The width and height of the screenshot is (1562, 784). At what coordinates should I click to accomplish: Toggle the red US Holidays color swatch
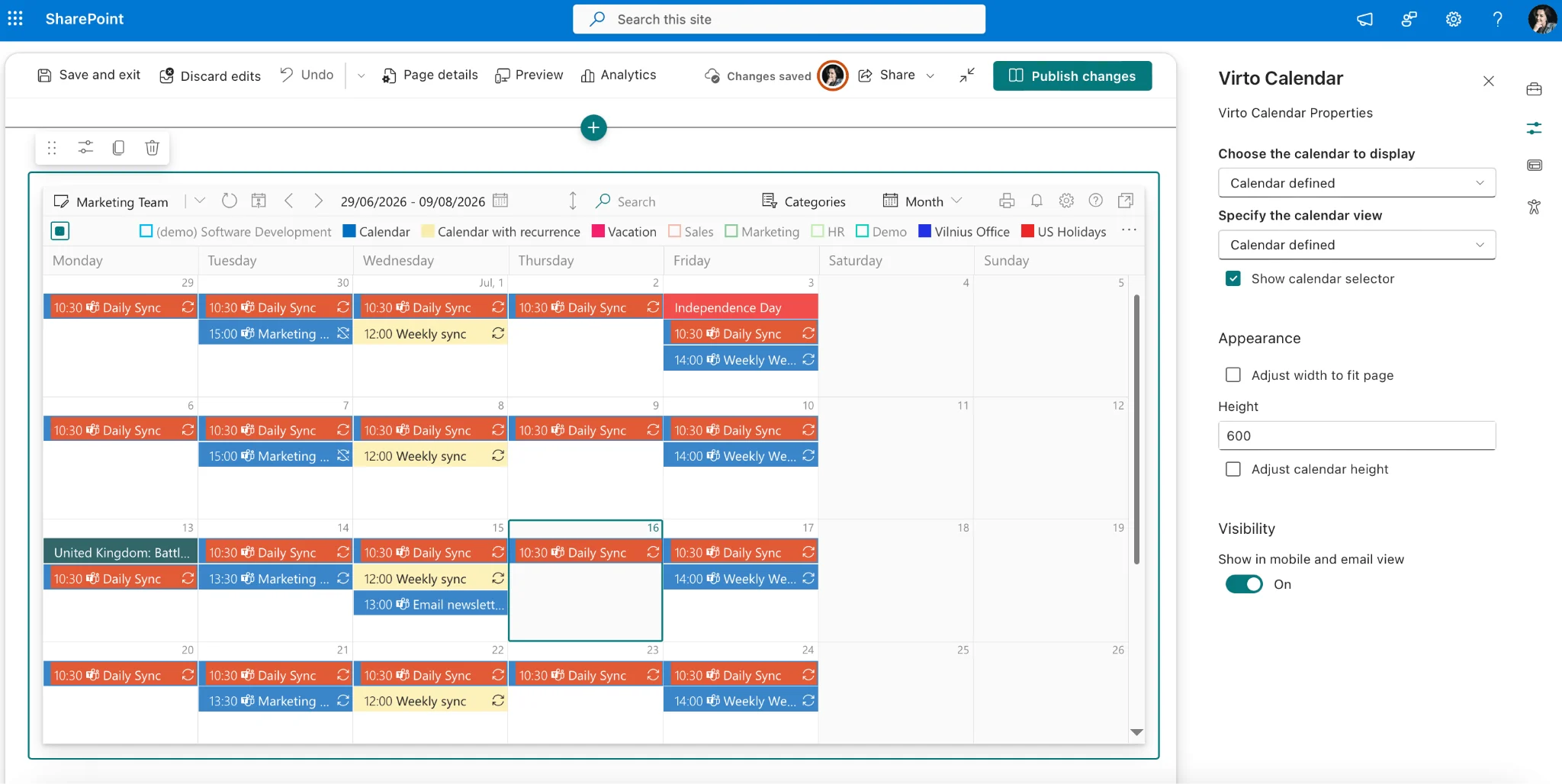tap(1027, 231)
